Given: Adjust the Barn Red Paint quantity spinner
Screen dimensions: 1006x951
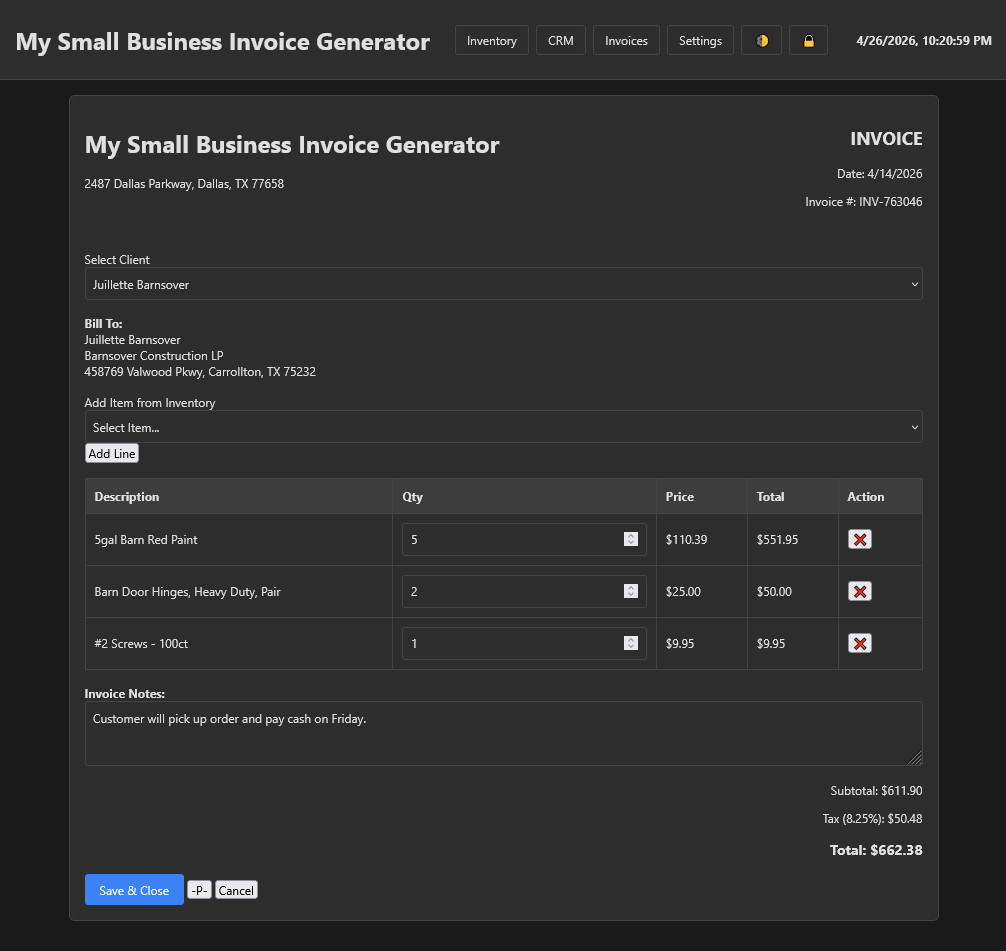Looking at the screenshot, I should (631, 540).
